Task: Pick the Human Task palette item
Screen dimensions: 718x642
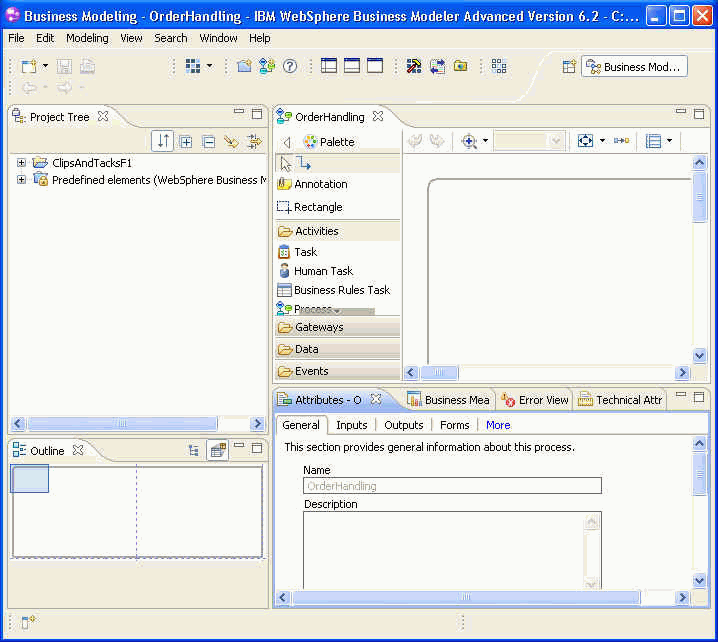Action: pos(322,271)
